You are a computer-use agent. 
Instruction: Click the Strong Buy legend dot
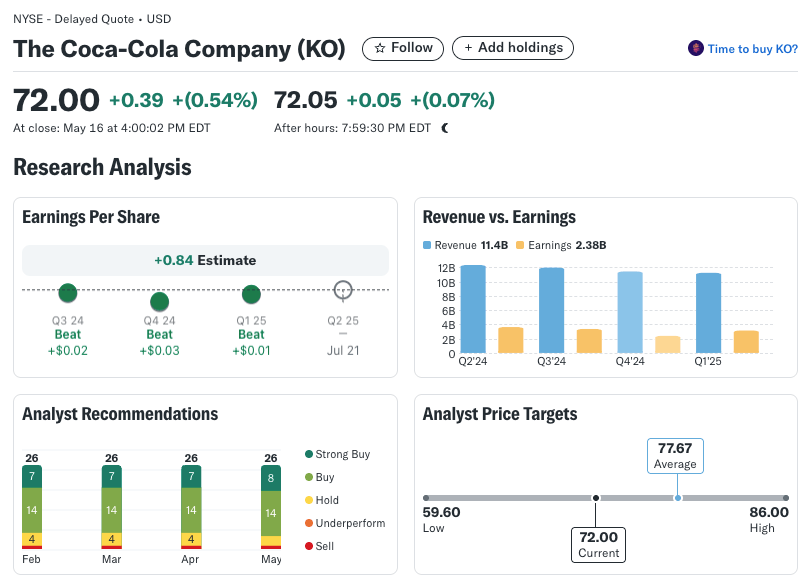[x=309, y=455]
